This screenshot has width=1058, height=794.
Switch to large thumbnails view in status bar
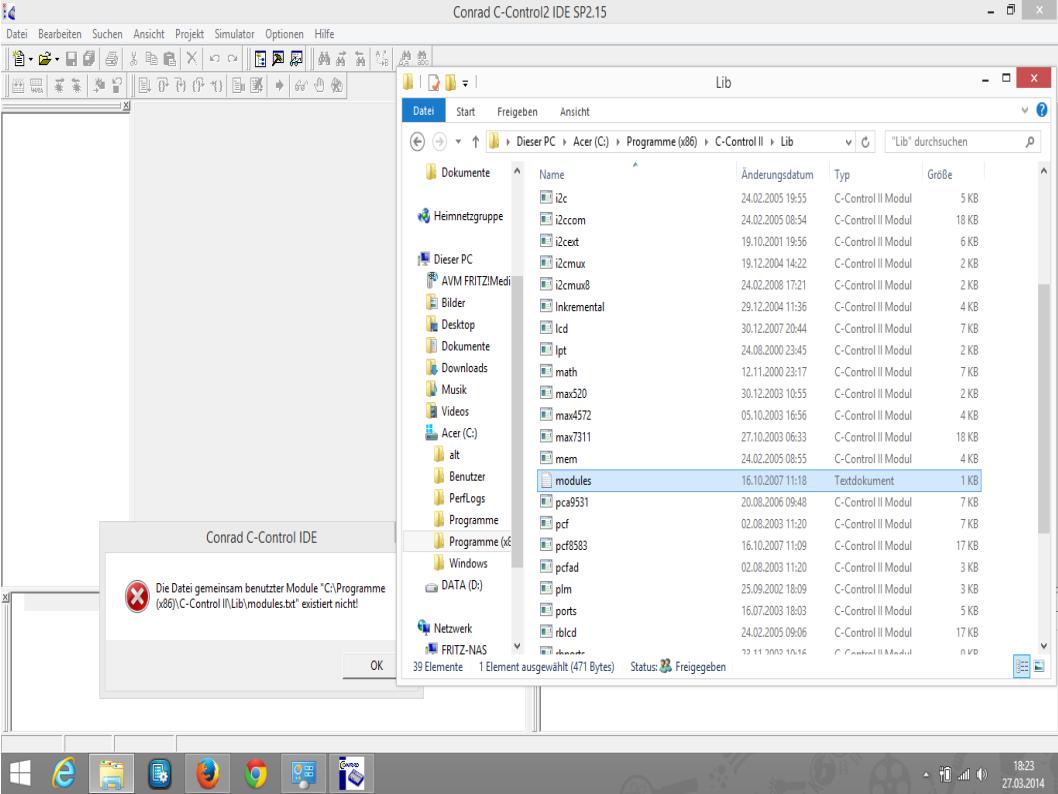(x=1040, y=666)
